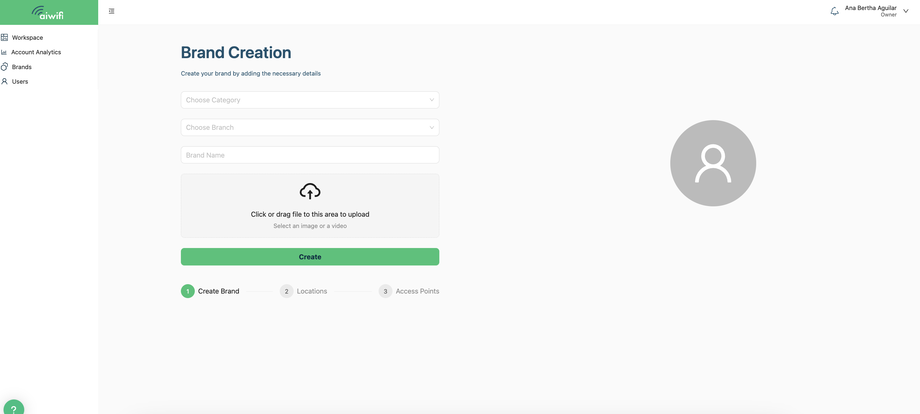Screen dimensions: 920x414
Task: Click 'Create your brand by adding' description
Action: pyautogui.click(x=251, y=74)
